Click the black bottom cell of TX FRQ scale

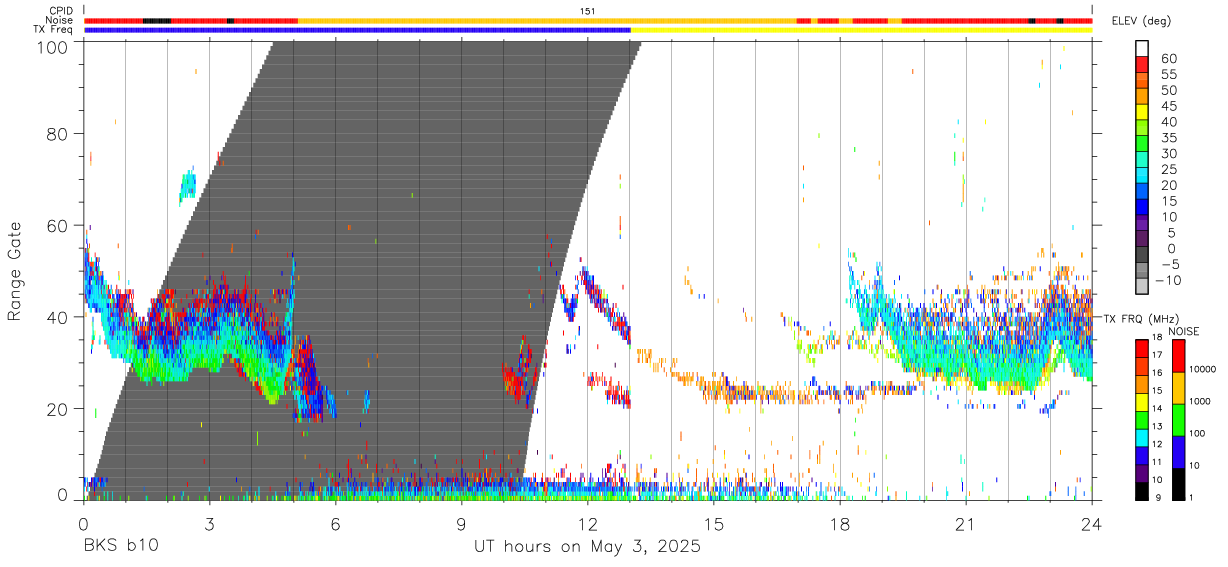pos(1141,491)
